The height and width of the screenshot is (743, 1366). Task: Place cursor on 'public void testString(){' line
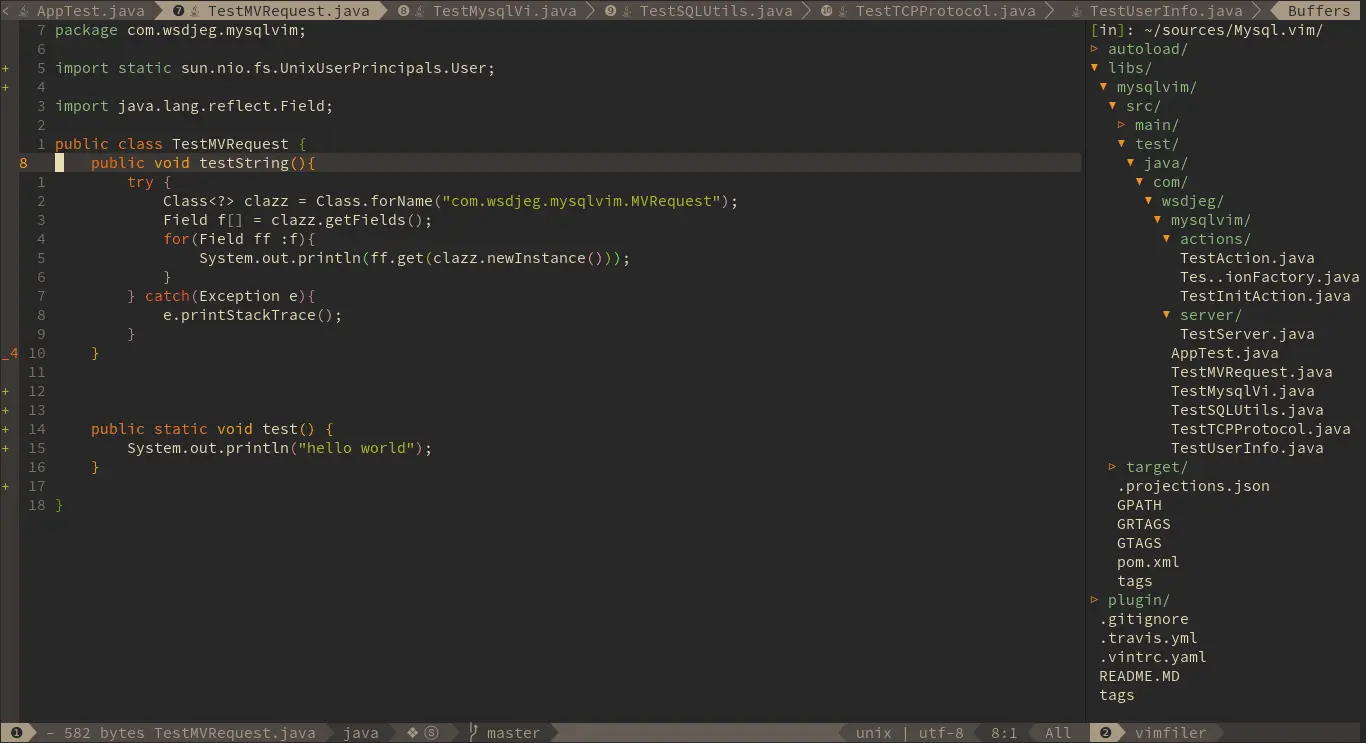click(x=203, y=163)
